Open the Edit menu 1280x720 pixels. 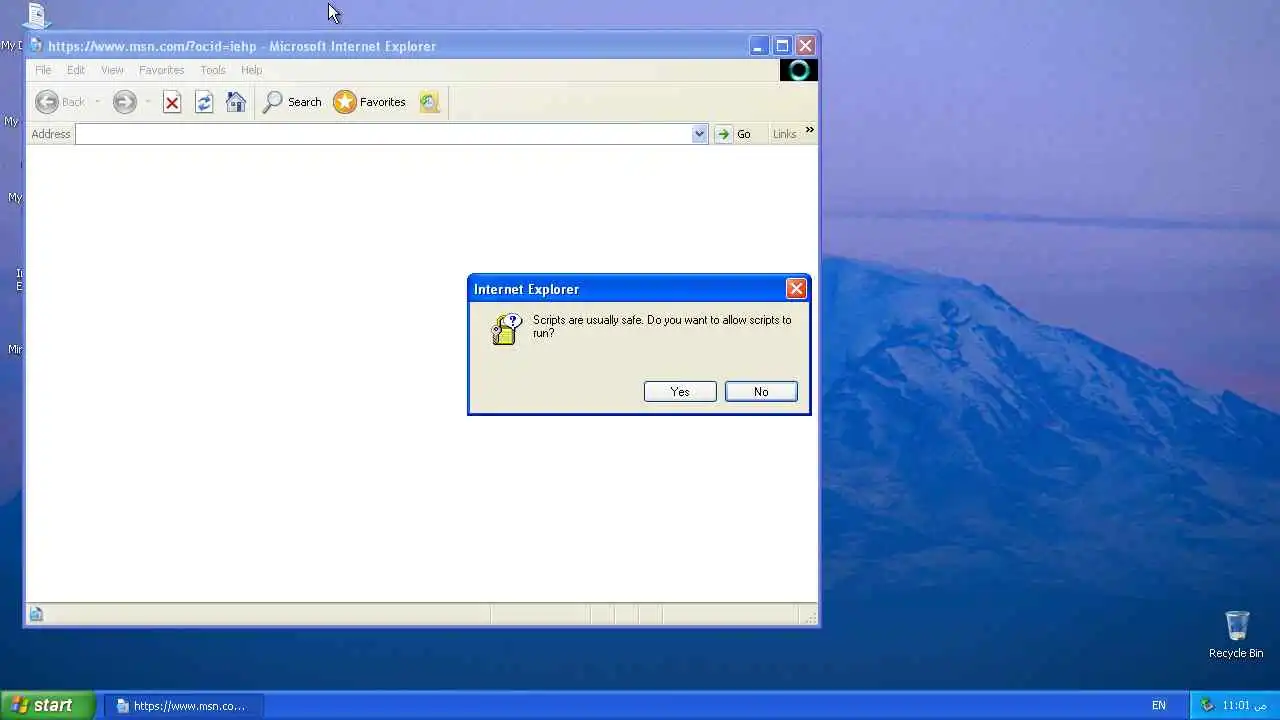(76, 70)
